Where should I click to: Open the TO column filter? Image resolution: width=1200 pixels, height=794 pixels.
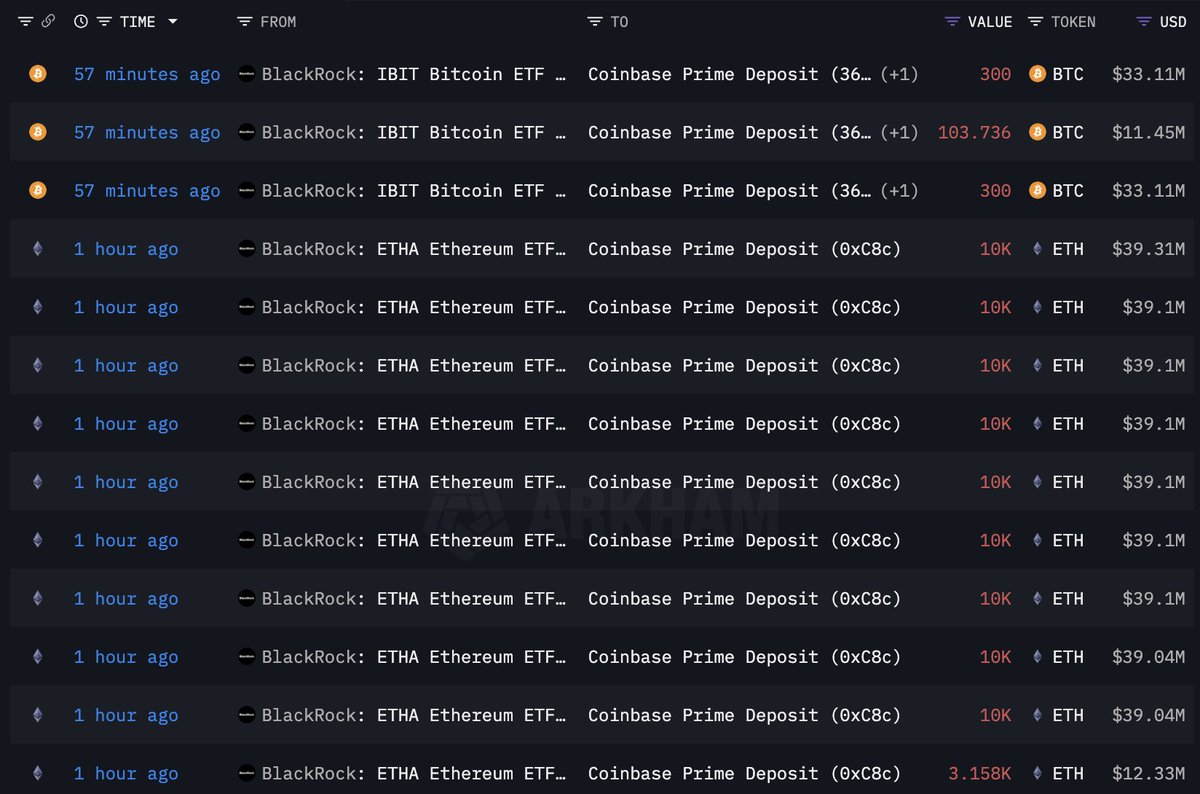595,22
